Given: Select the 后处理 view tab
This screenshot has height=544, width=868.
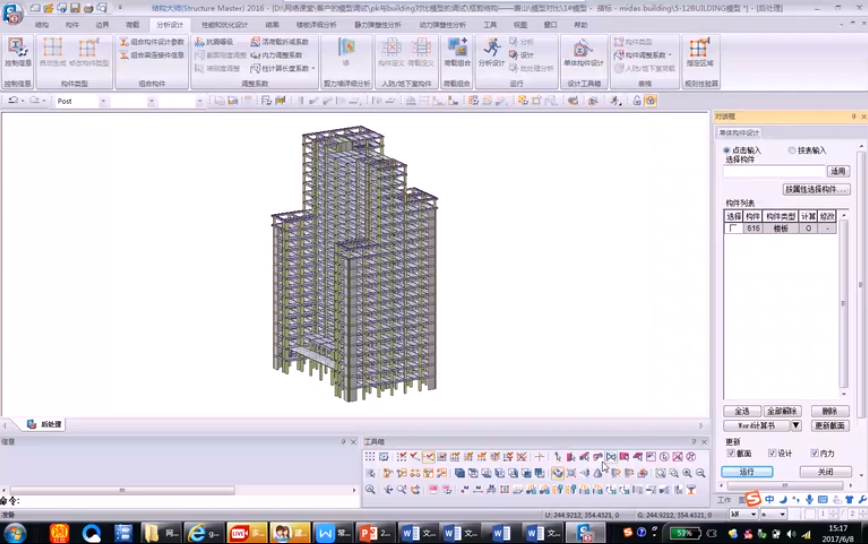Looking at the screenshot, I should [x=45, y=424].
